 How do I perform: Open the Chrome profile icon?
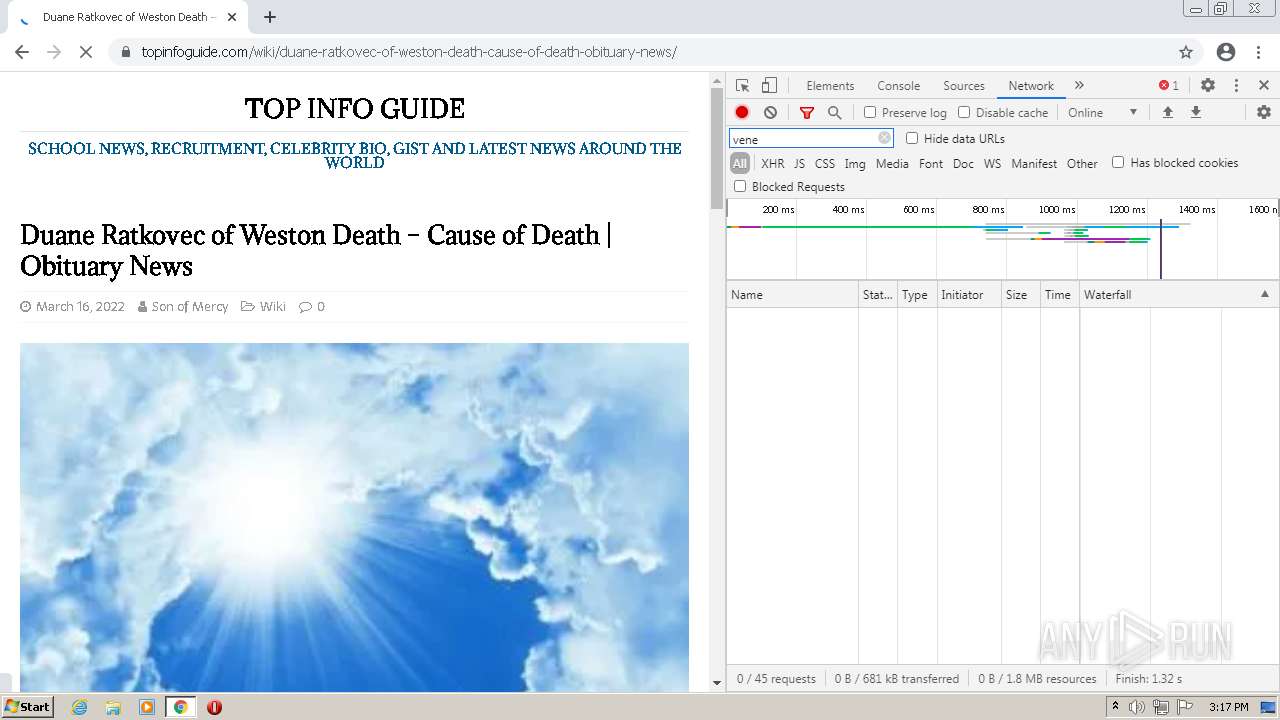1226,52
